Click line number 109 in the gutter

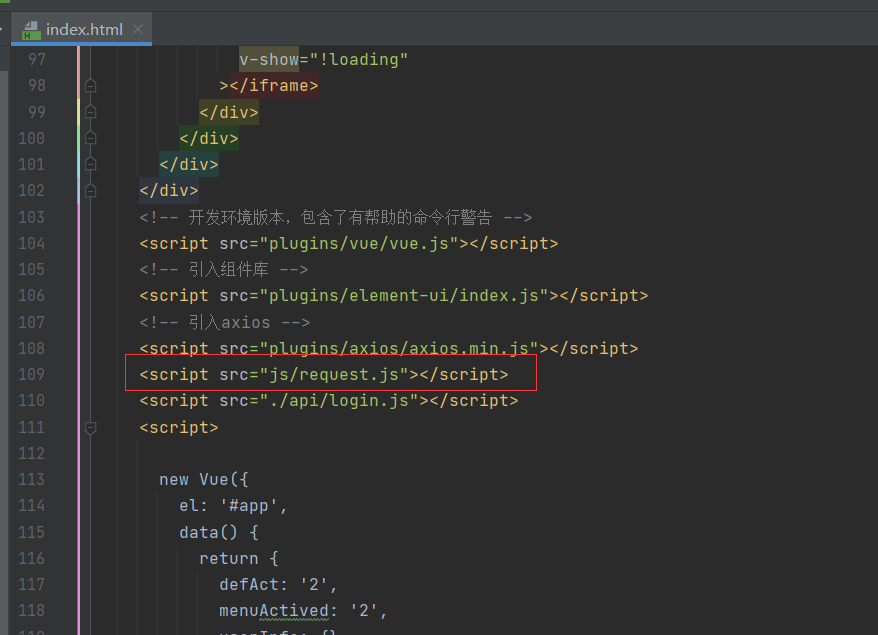[31, 374]
